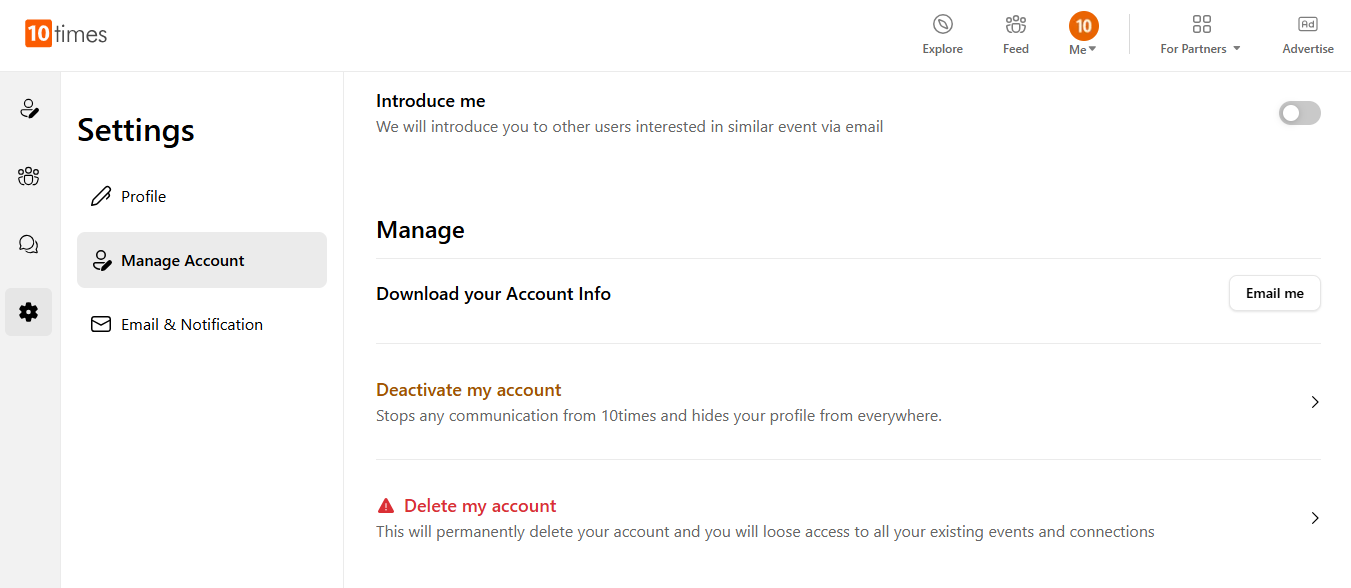1351x588 pixels.
Task: Open Email & Notification settings
Action: [x=191, y=325]
